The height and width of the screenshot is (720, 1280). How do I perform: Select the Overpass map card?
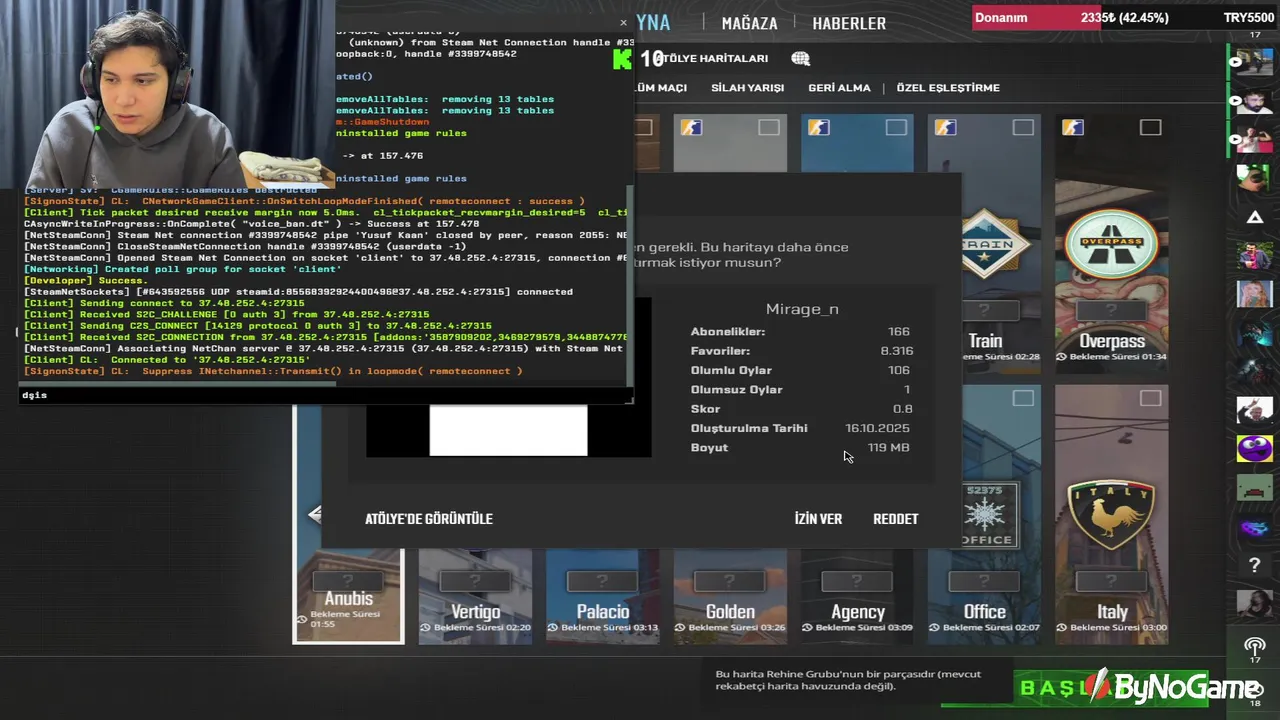[x=1111, y=244]
